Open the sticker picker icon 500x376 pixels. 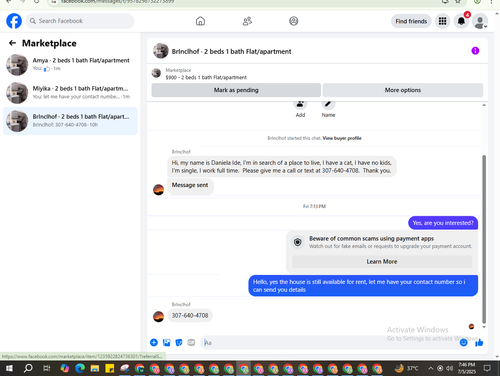pos(179,342)
